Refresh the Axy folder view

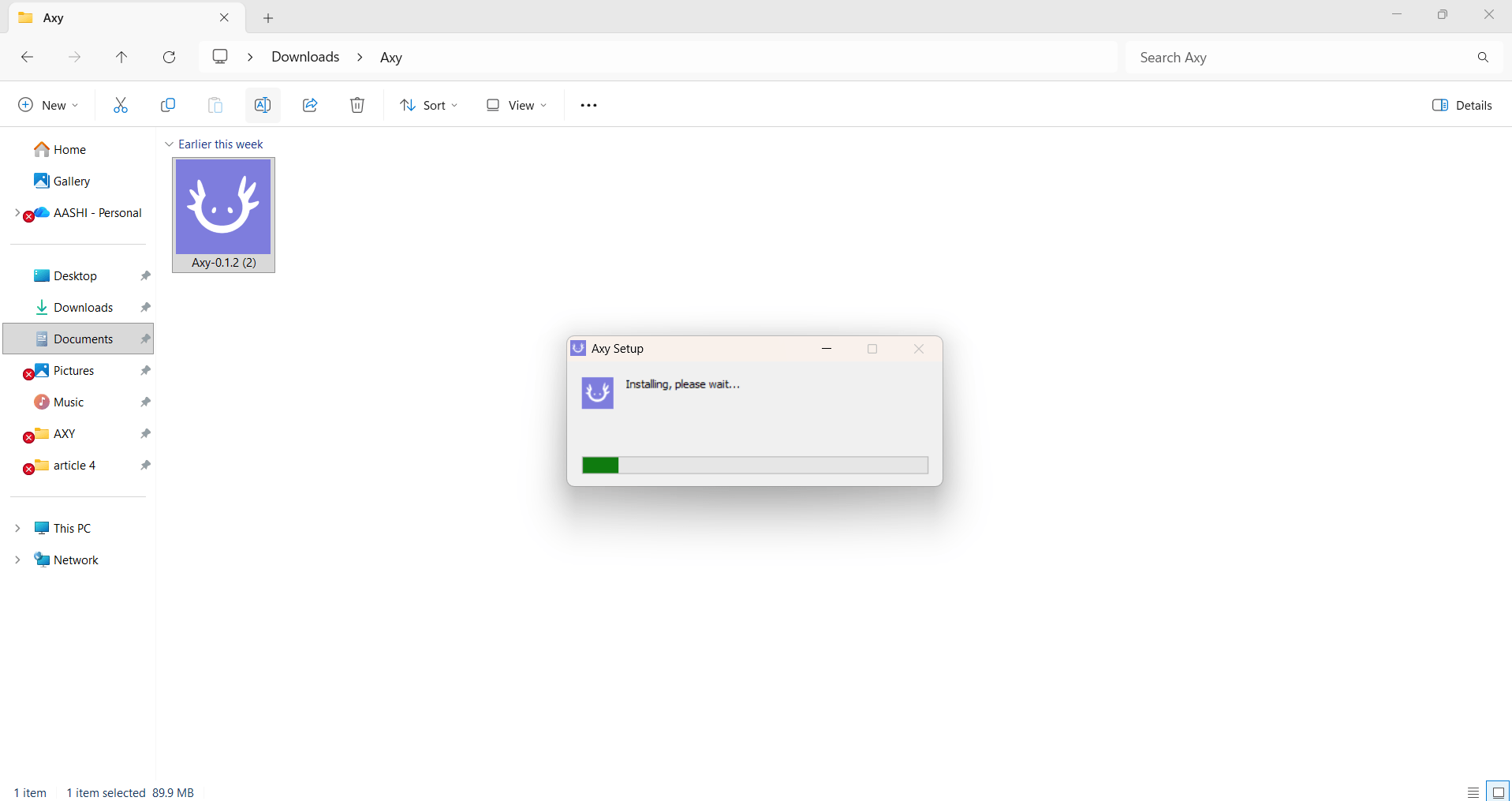(x=169, y=57)
